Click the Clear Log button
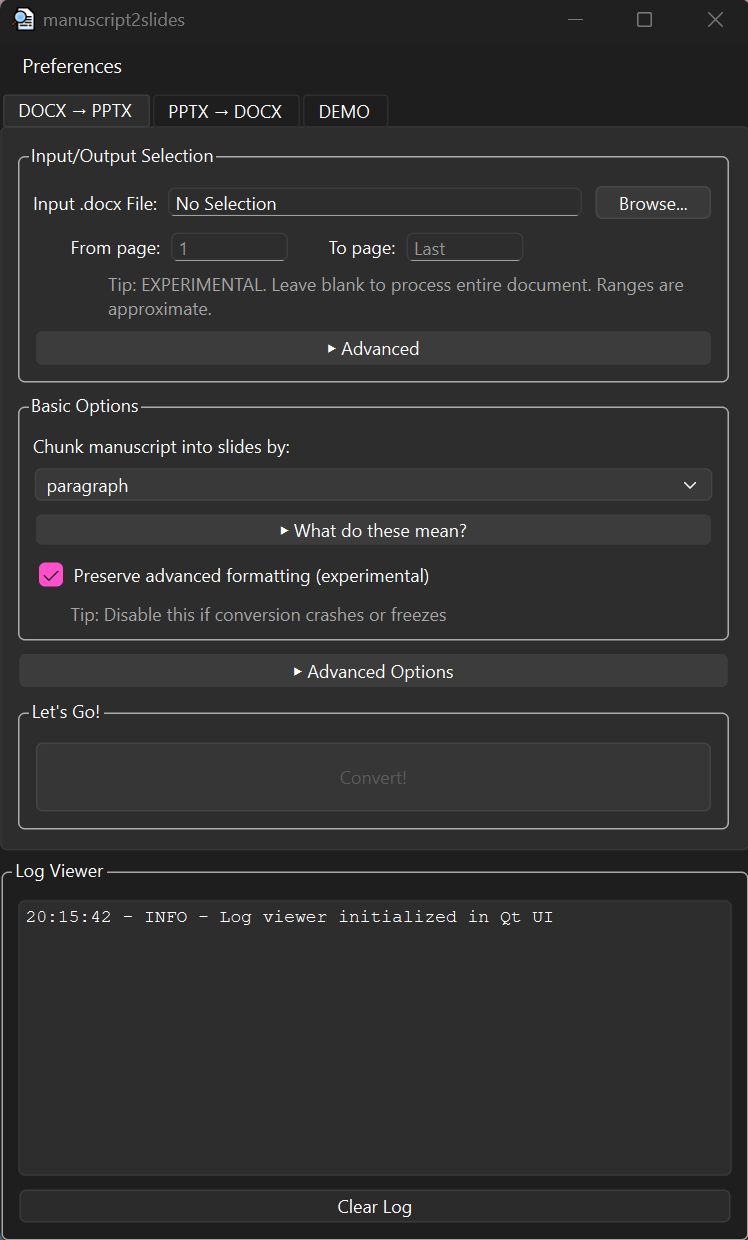748x1240 pixels. coord(374,1206)
